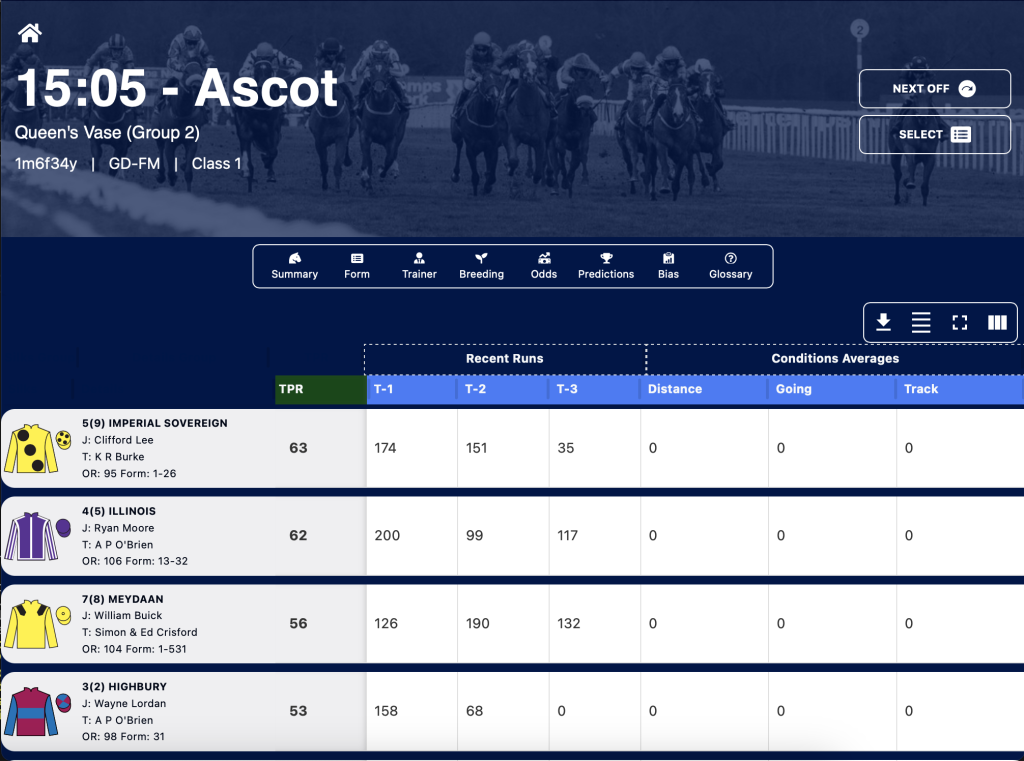Select the Bias tab
This screenshot has width=1024, height=761.
[668, 266]
